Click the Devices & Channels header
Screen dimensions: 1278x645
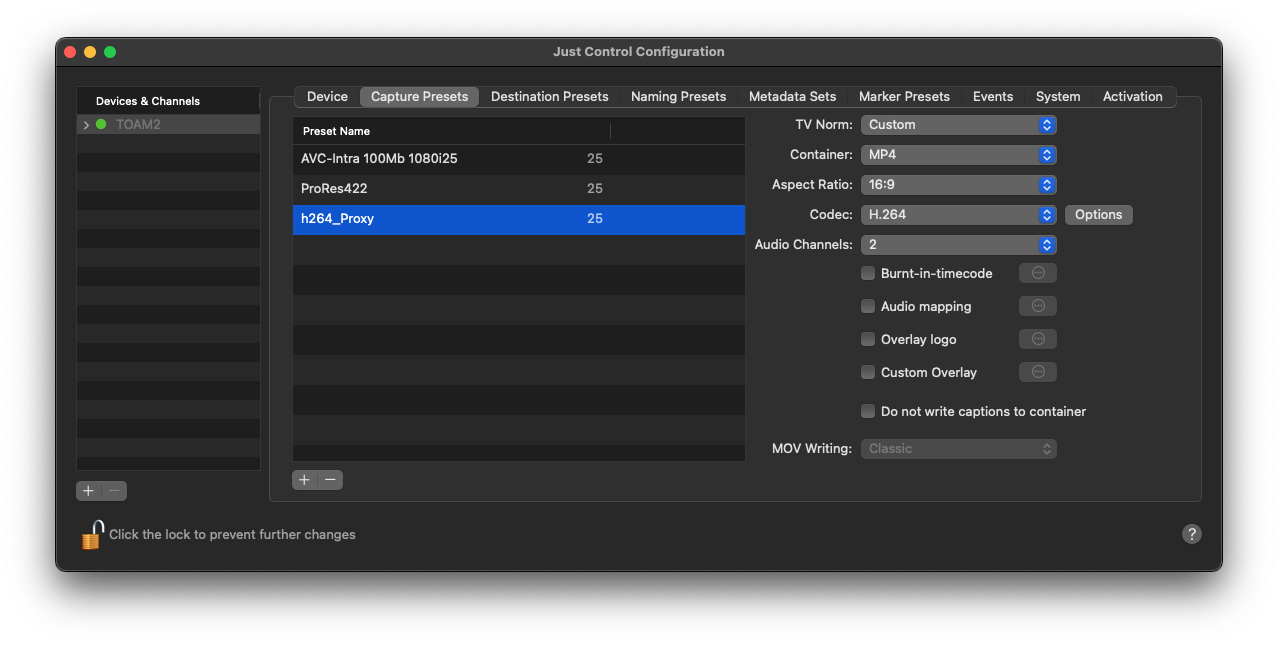[168, 101]
